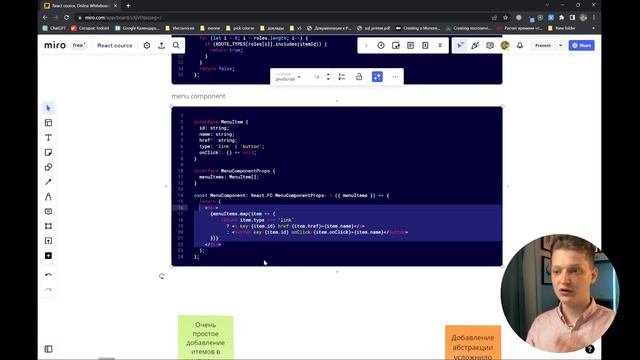Image resolution: width=640 pixels, height=360 pixels.
Task: Open the 'pick course' bookmark folder
Action: 240,28
